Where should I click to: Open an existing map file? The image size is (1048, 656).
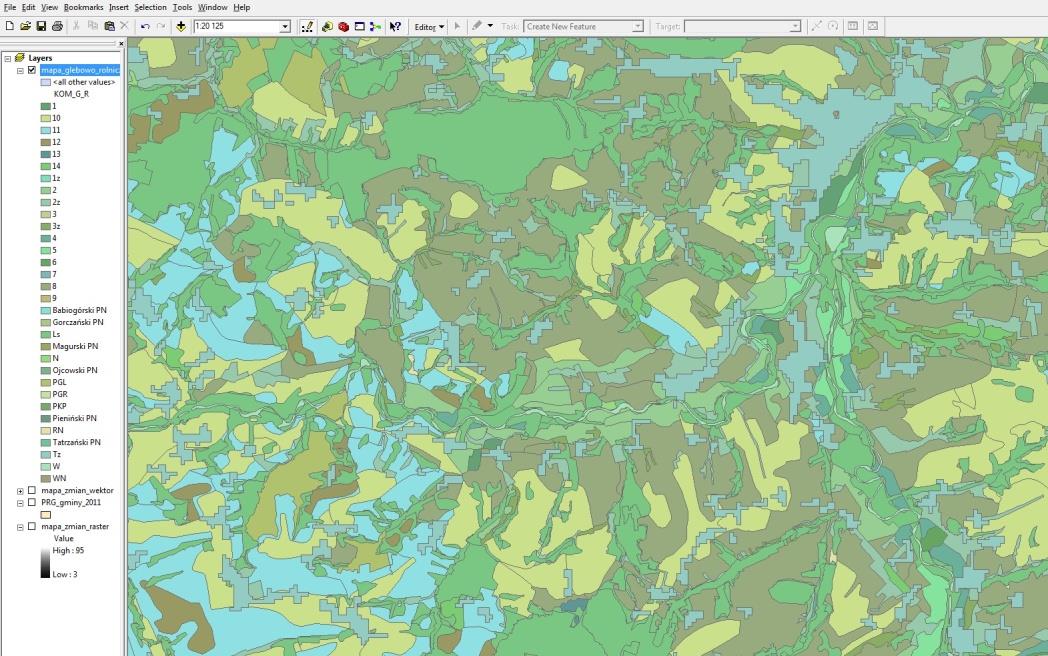click(25, 26)
